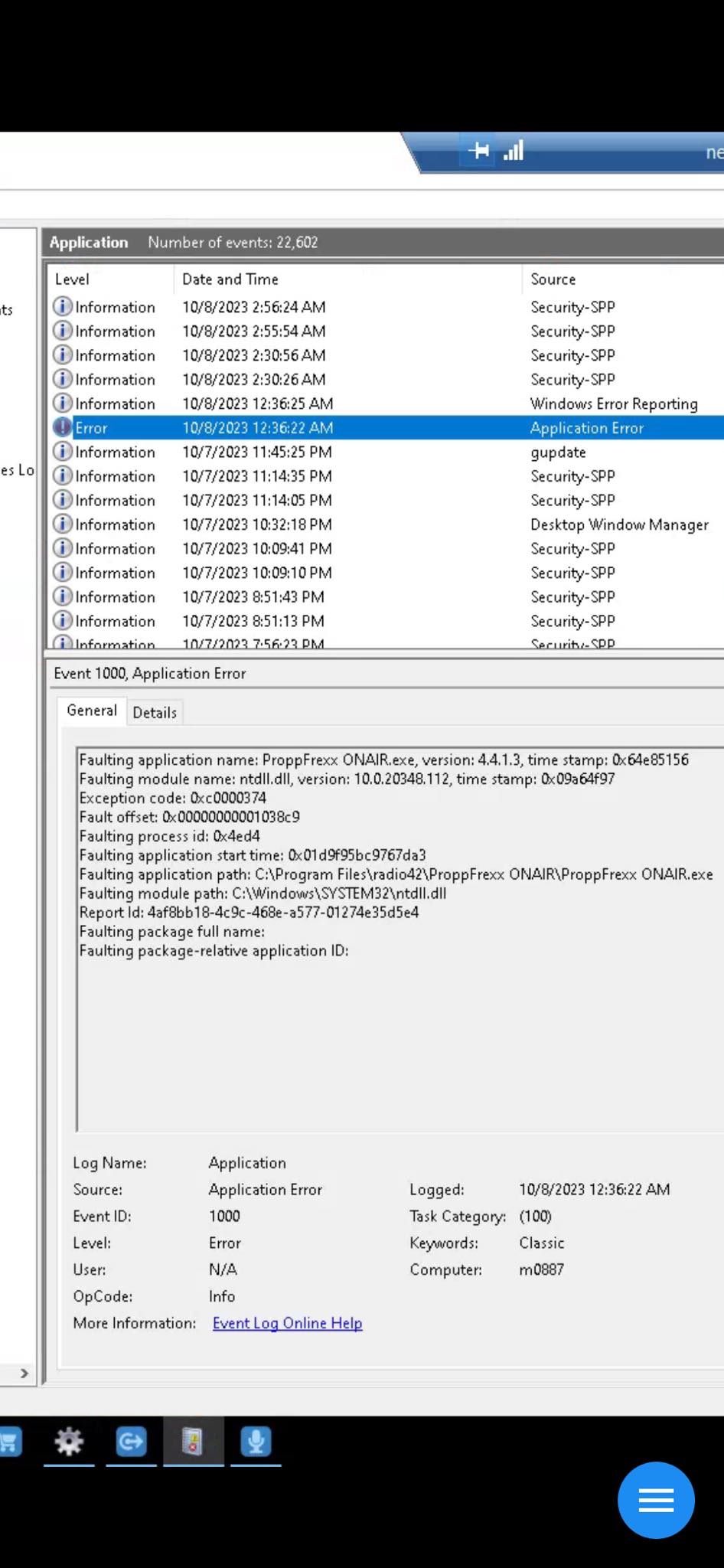Open the Event Viewer taskbar icon
This screenshot has width=724, height=1568.
pos(193,1442)
